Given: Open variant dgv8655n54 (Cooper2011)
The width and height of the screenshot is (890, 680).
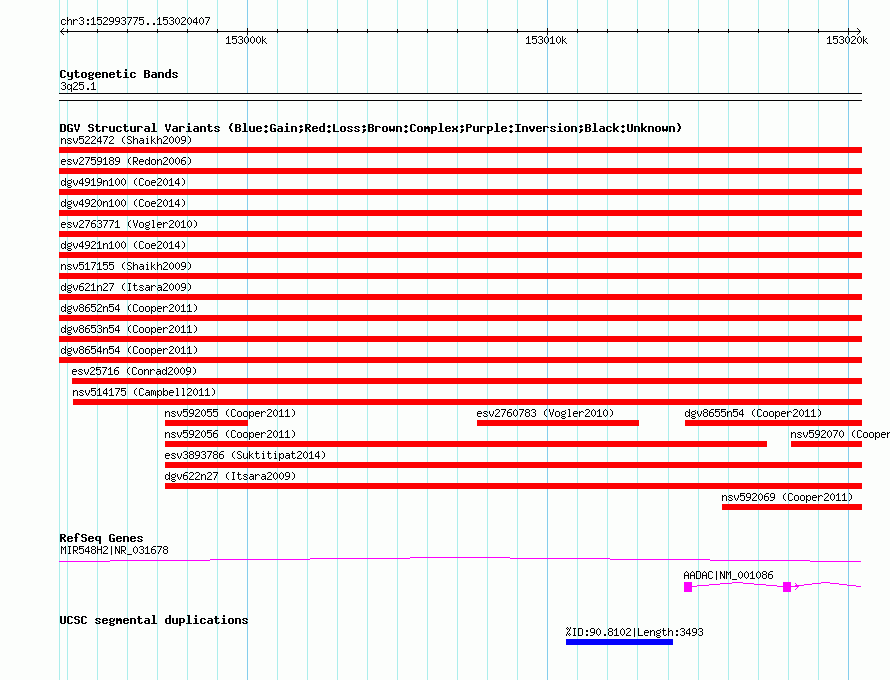Looking at the screenshot, I should (x=753, y=413).
